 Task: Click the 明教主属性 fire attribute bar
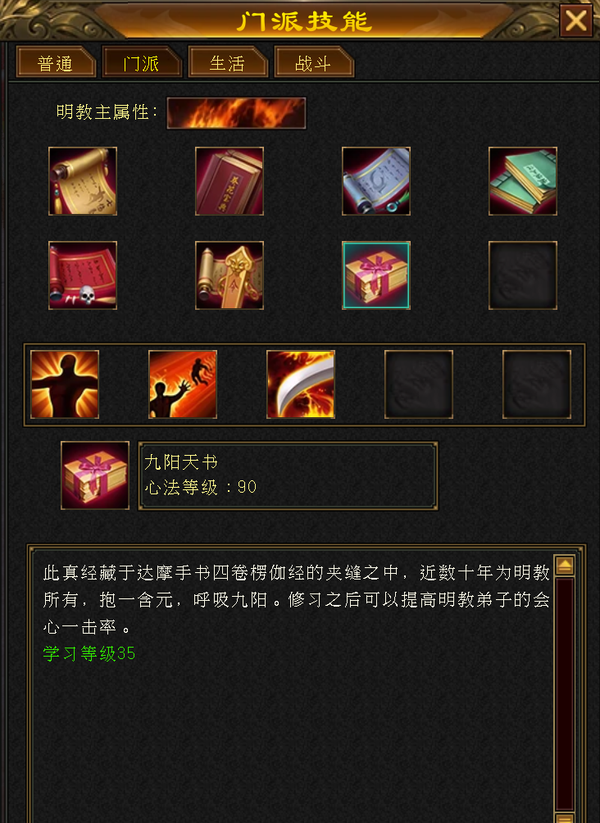coord(236,113)
